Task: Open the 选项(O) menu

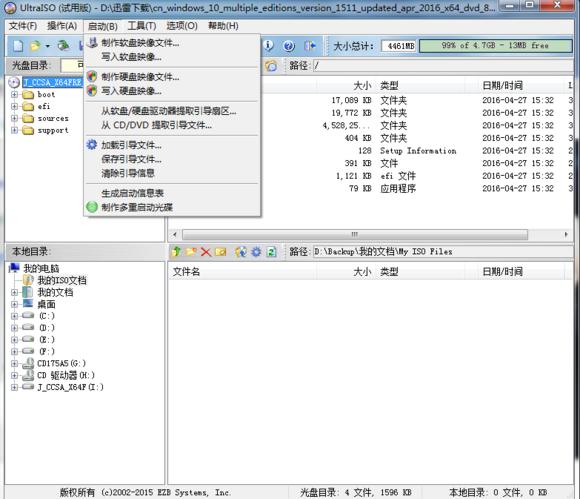Action: 182,26
